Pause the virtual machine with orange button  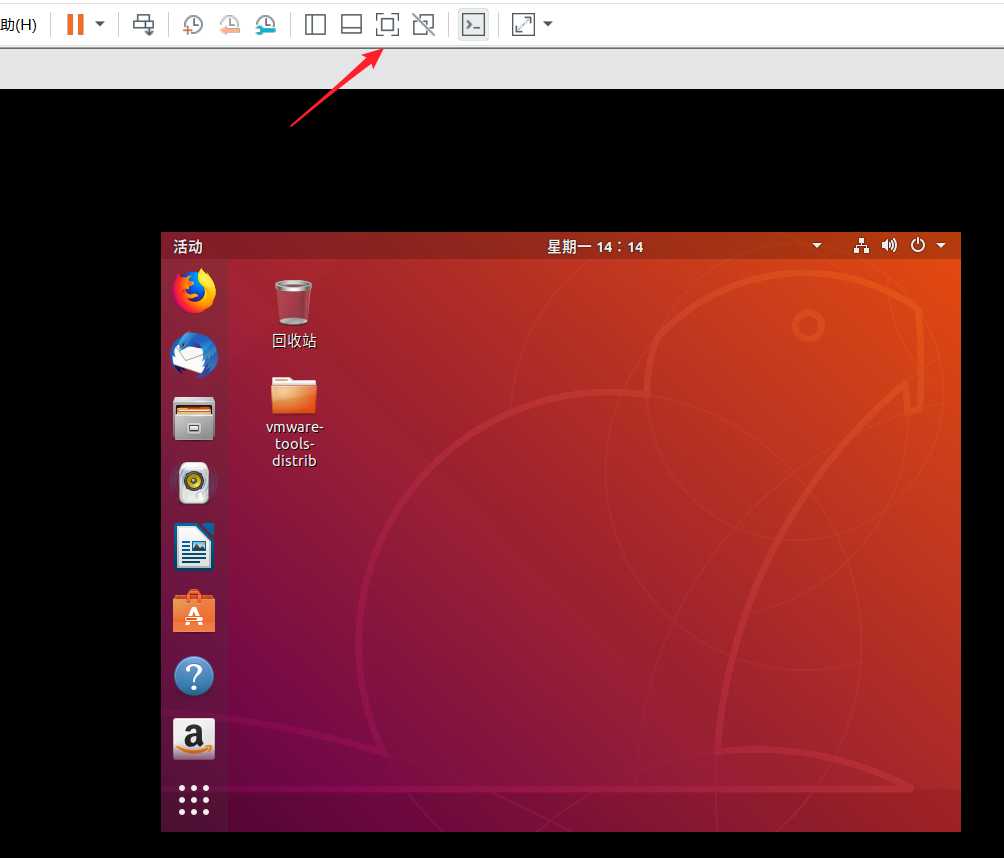(x=76, y=25)
